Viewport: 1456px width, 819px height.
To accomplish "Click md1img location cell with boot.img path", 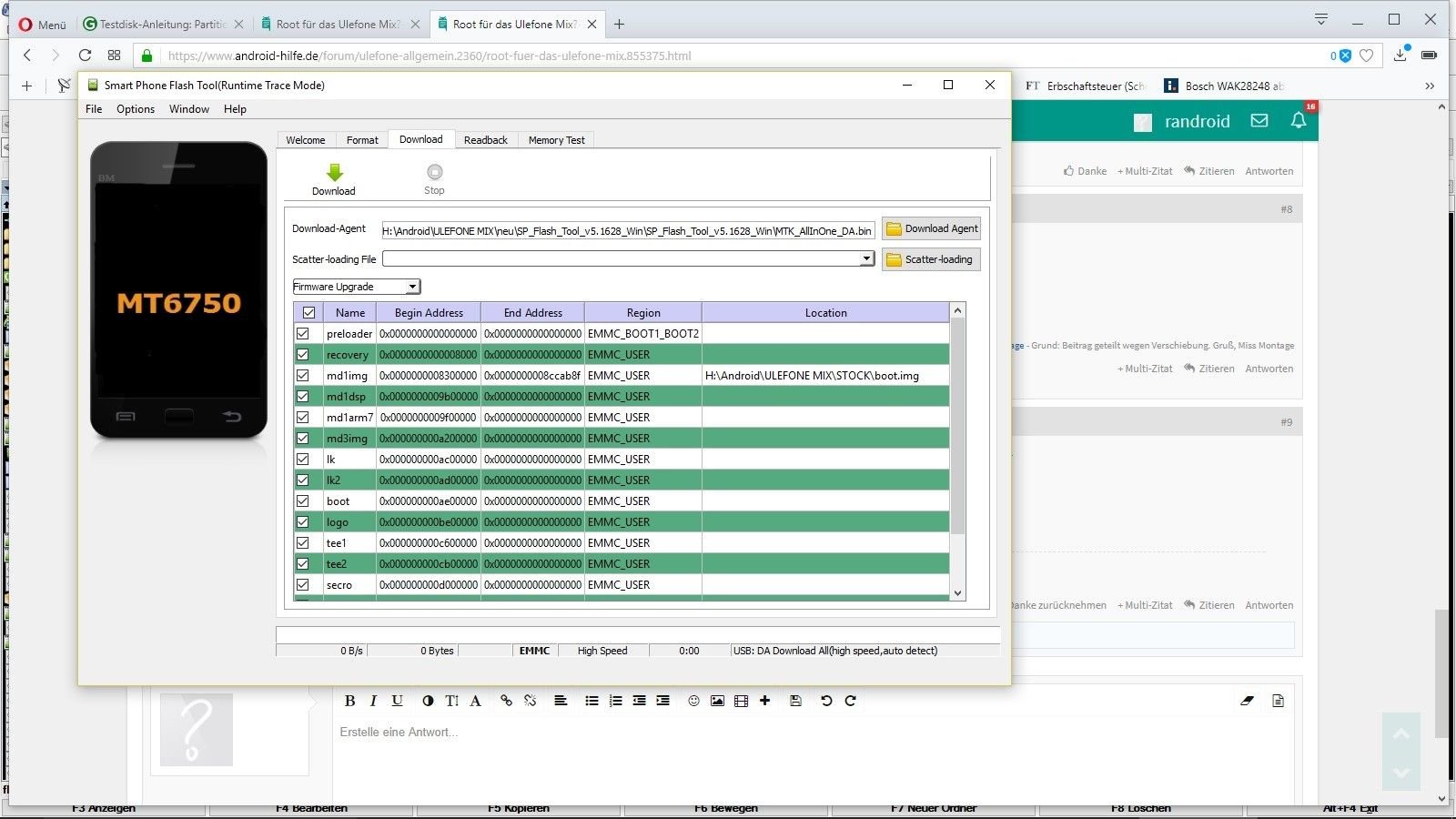I will click(825, 375).
